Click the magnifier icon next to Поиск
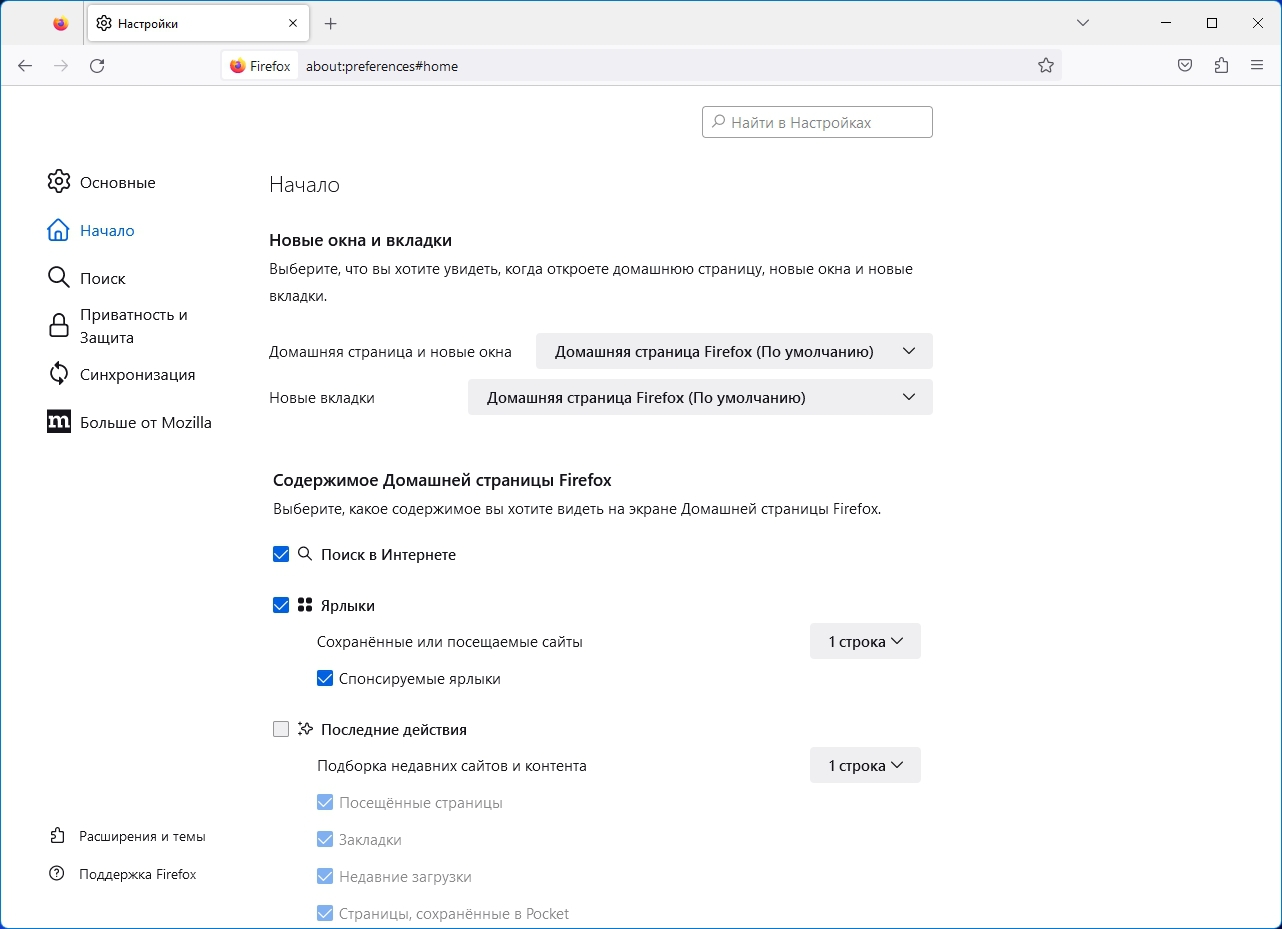Viewport: 1282px width, 929px height. click(x=59, y=278)
